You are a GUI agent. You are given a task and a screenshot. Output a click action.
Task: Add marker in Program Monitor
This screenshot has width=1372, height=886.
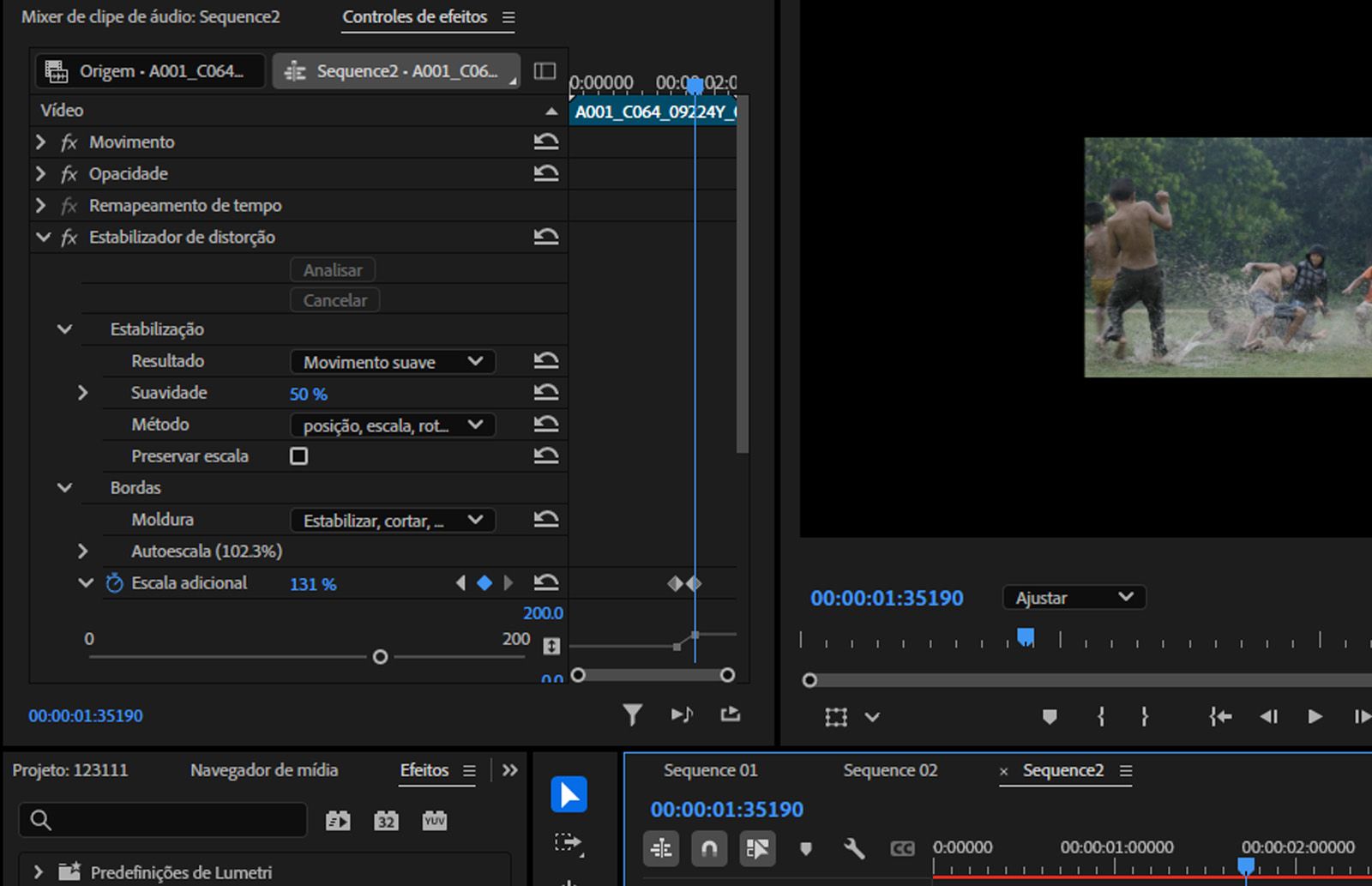click(1049, 717)
